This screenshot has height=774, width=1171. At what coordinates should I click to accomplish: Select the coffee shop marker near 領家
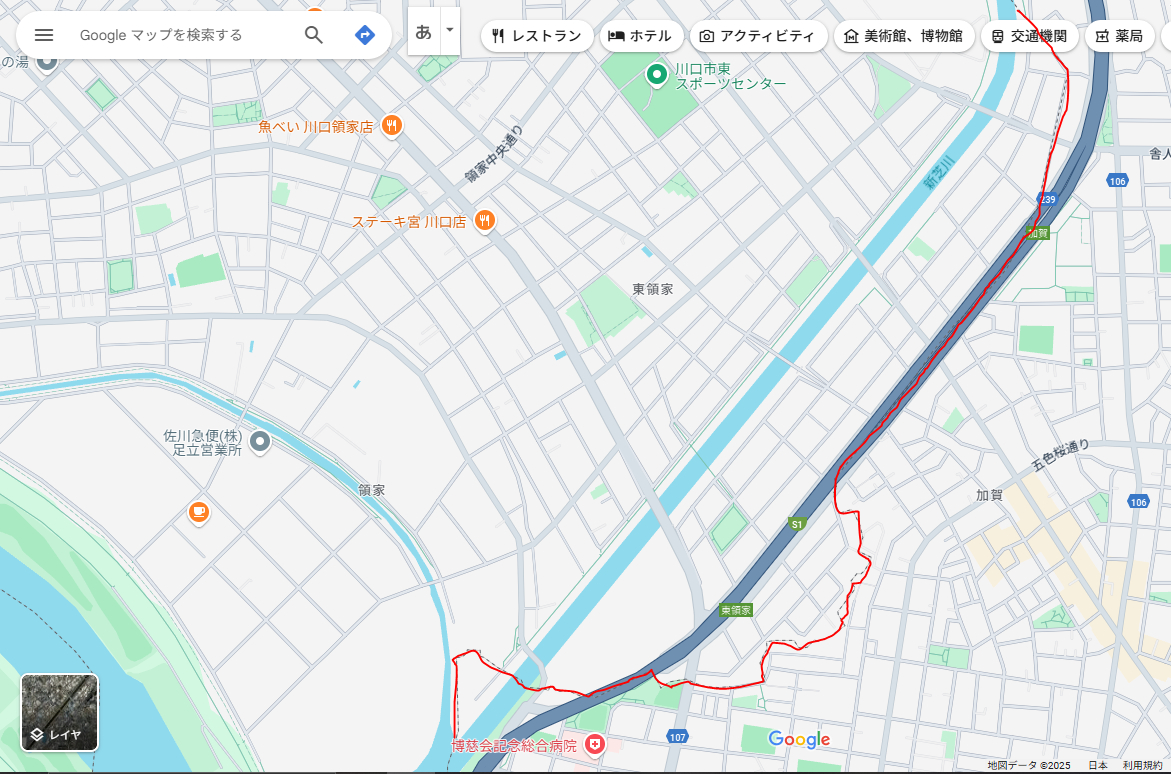coord(198,511)
